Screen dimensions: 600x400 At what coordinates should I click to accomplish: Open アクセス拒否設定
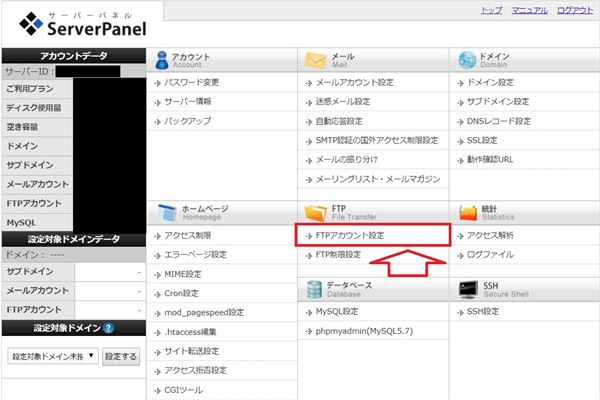(196, 370)
